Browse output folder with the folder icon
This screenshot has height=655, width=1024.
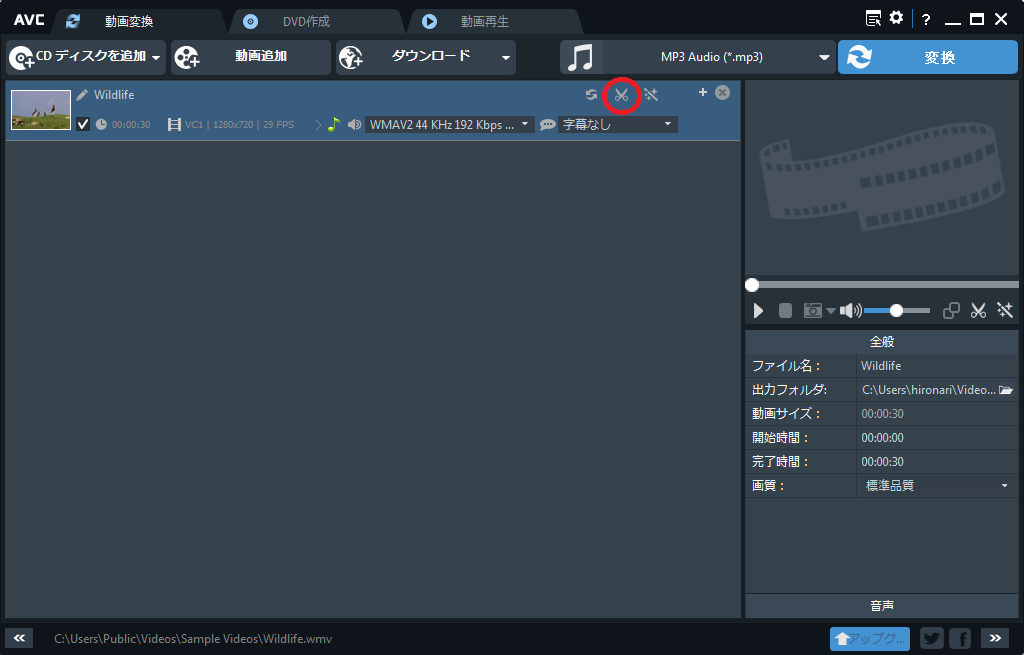pyautogui.click(x=1006, y=390)
